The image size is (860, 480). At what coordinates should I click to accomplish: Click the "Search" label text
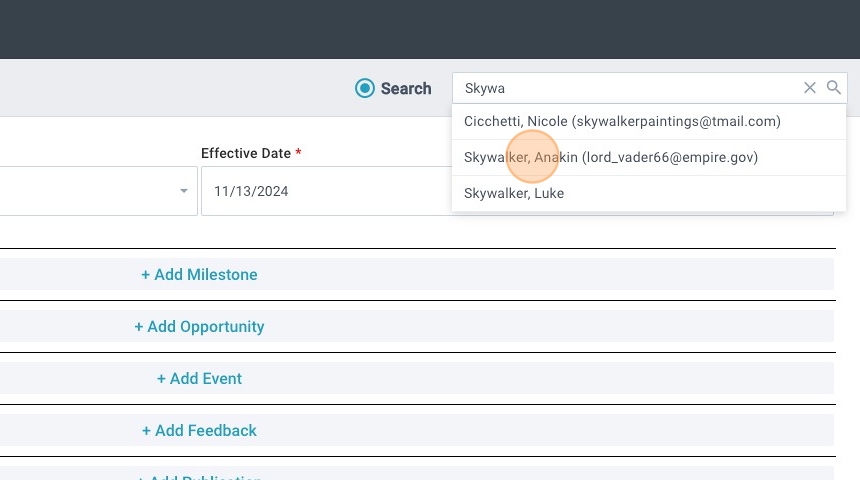(406, 88)
